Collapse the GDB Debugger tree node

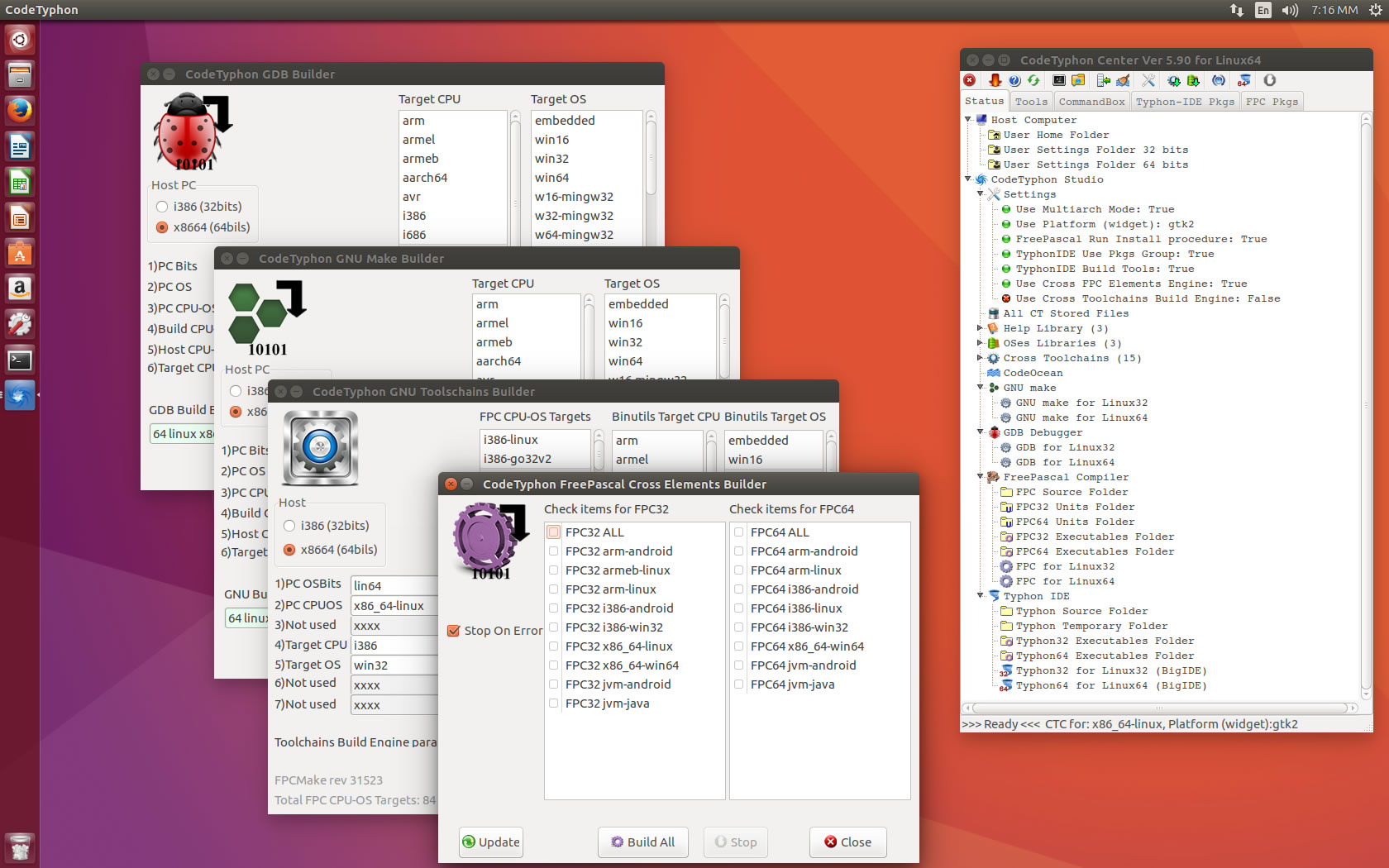tap(981, 432)
